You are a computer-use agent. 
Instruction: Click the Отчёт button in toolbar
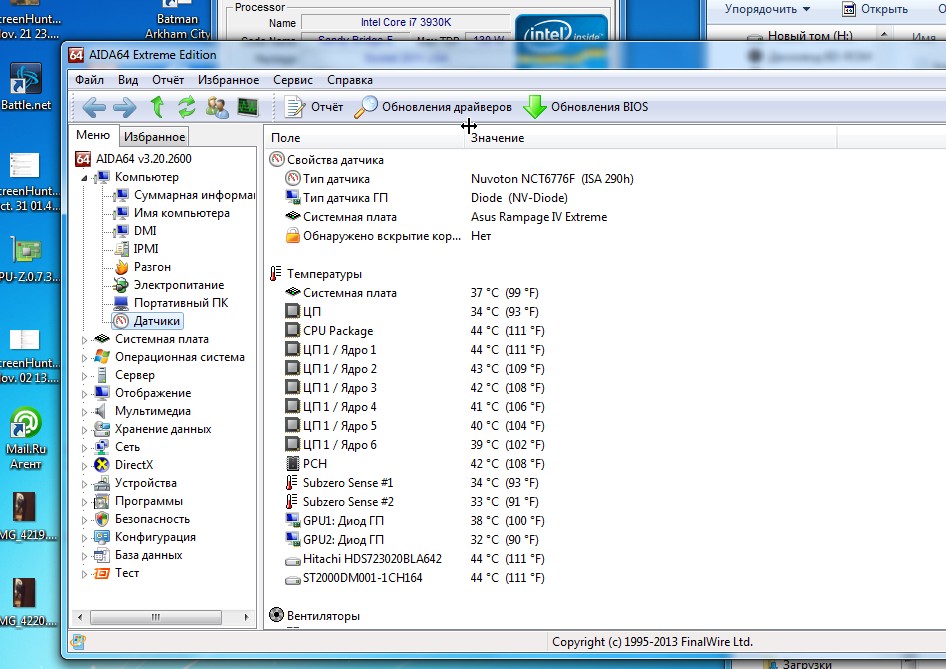pos(314,107)
